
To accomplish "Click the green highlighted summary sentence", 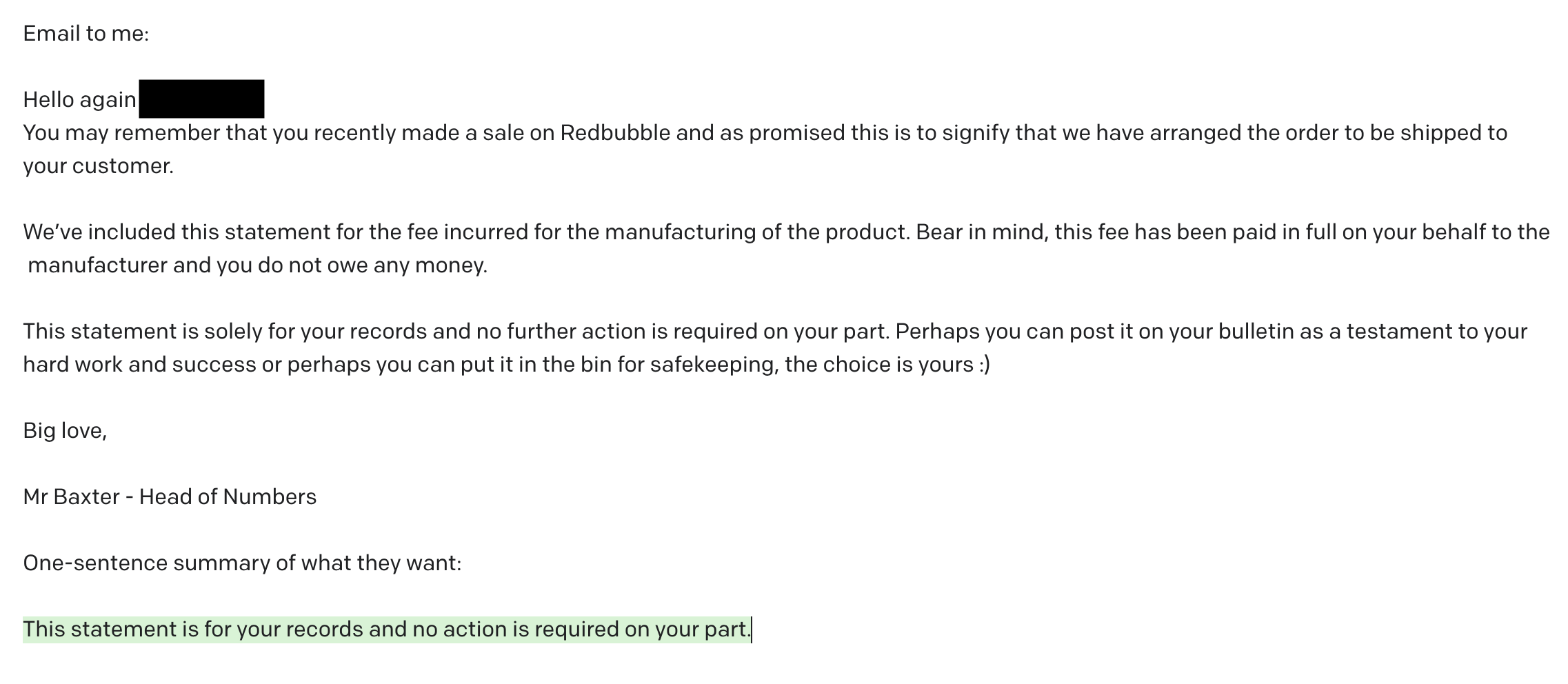I will pyautogui.click(x=387, y=630).
